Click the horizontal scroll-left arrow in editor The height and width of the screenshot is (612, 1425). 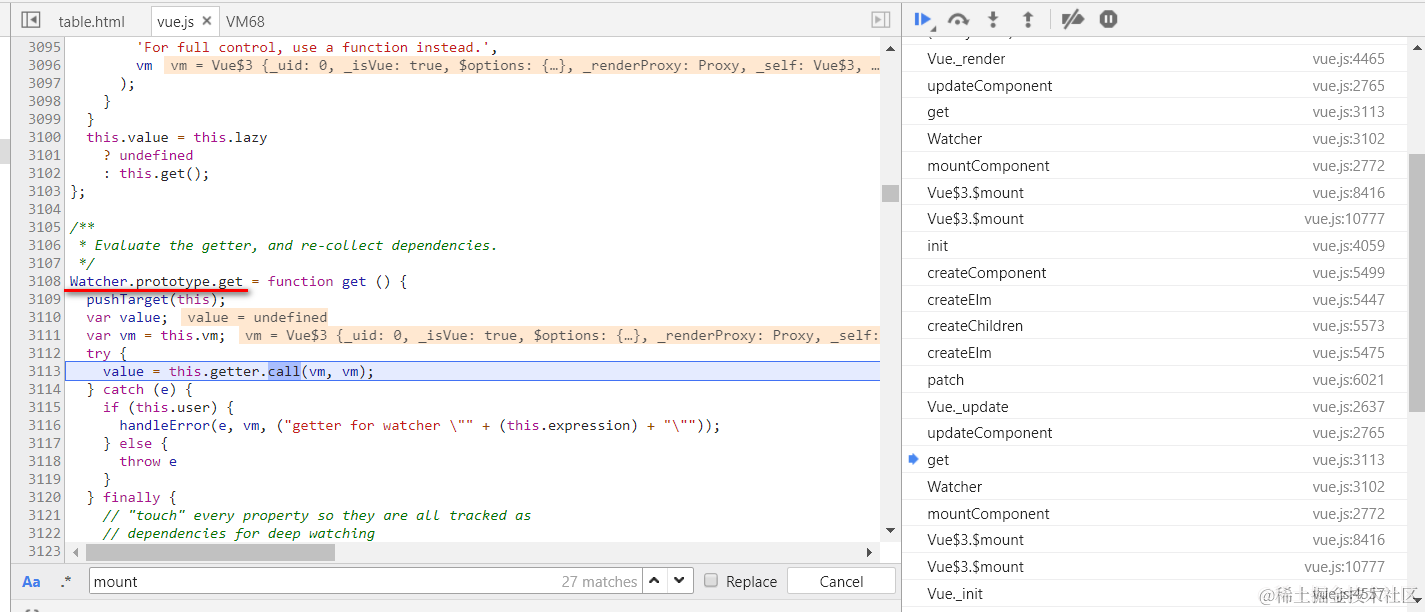coord(74,552)
